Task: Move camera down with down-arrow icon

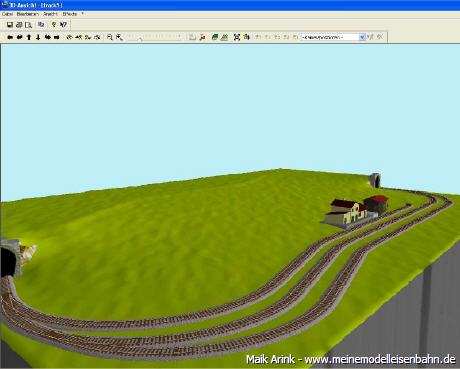Action: pyautogui.click(x=38, y=37)
